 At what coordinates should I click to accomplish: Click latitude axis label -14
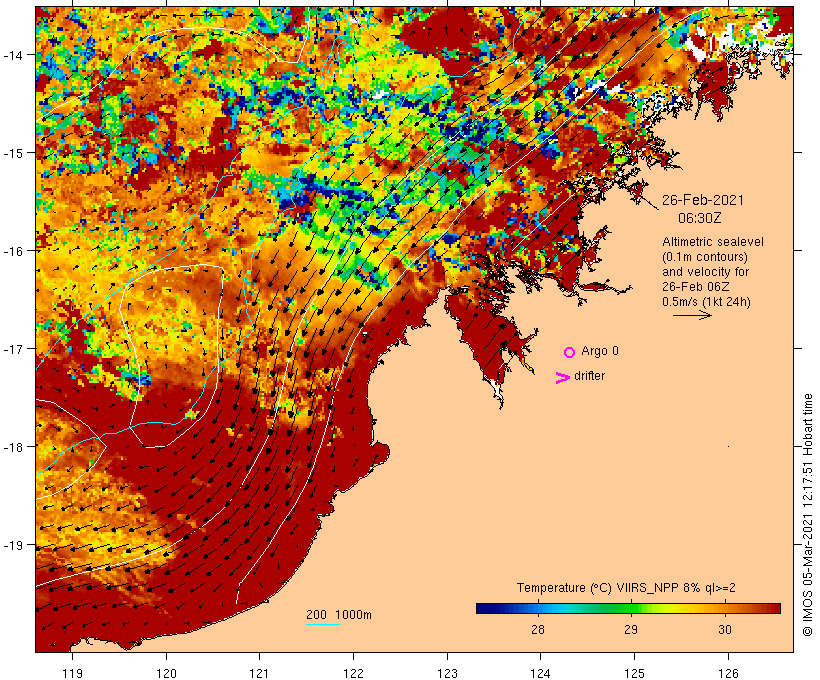pyautogui.click(x=12, y=55)
